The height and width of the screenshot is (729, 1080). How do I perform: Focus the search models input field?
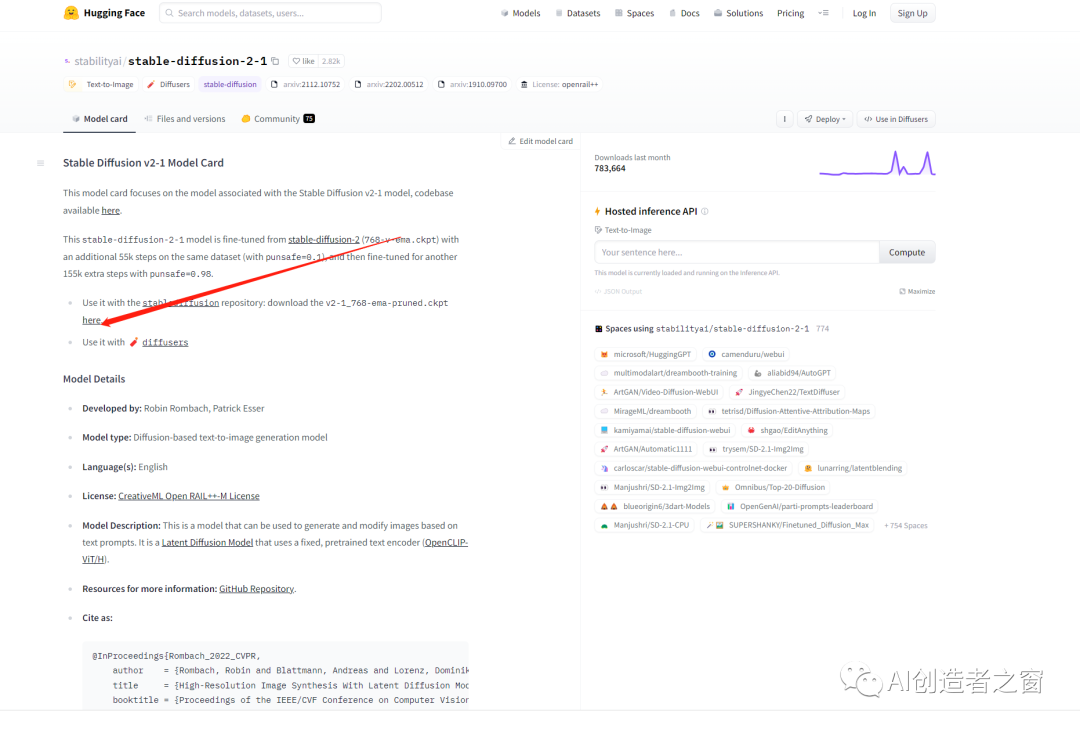pos(270,13)
